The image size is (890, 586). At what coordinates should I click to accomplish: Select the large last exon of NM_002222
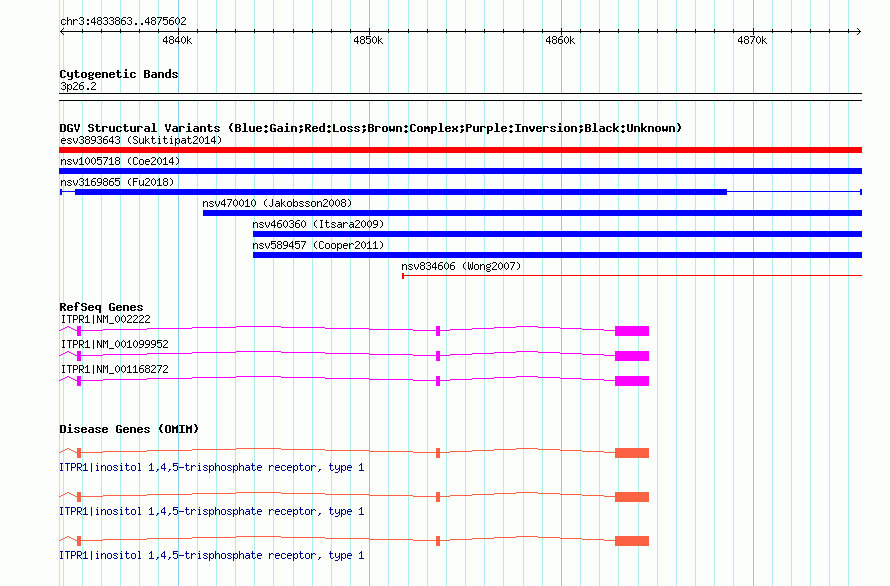point(632,331)
